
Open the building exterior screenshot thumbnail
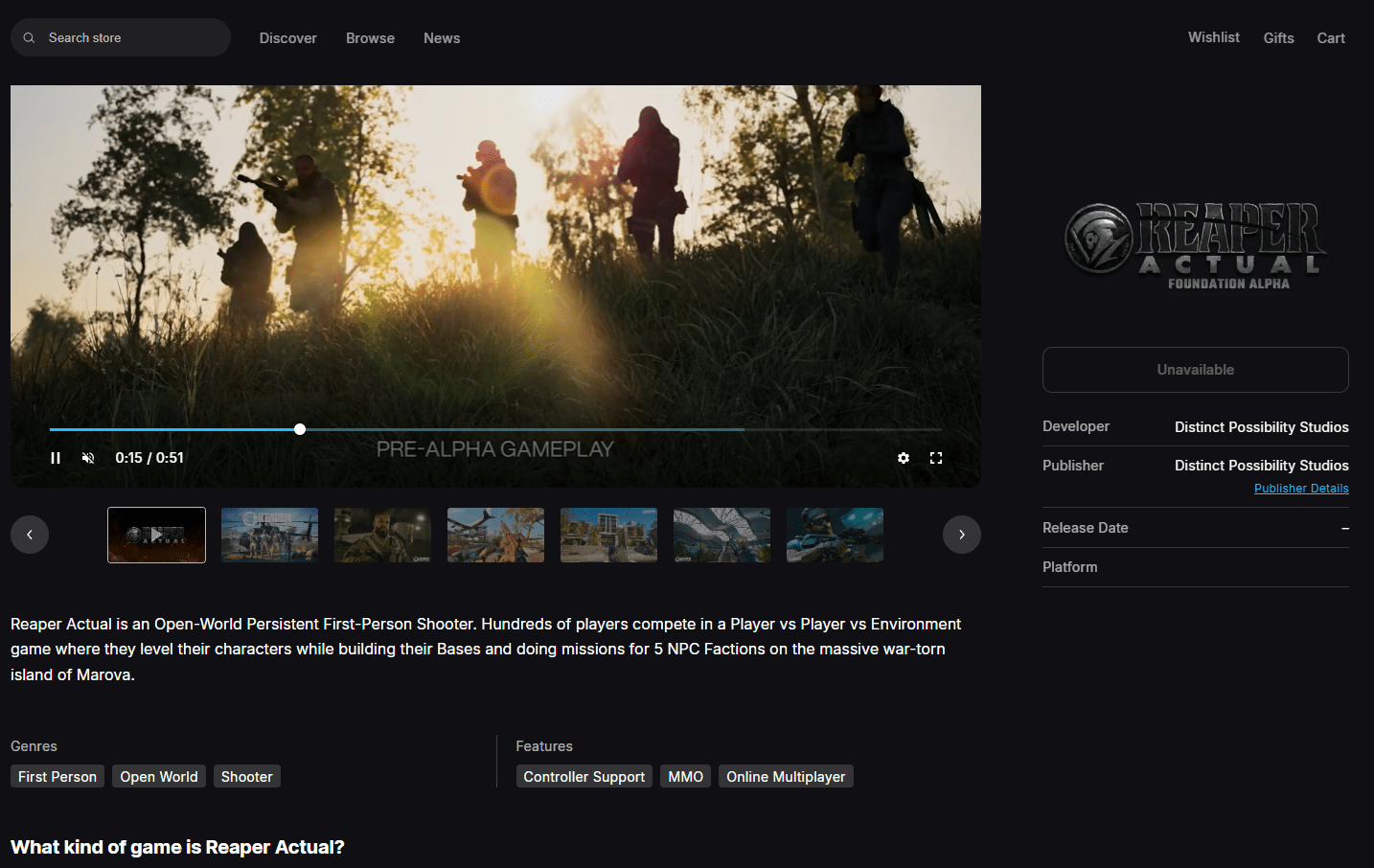click(608, 535)
